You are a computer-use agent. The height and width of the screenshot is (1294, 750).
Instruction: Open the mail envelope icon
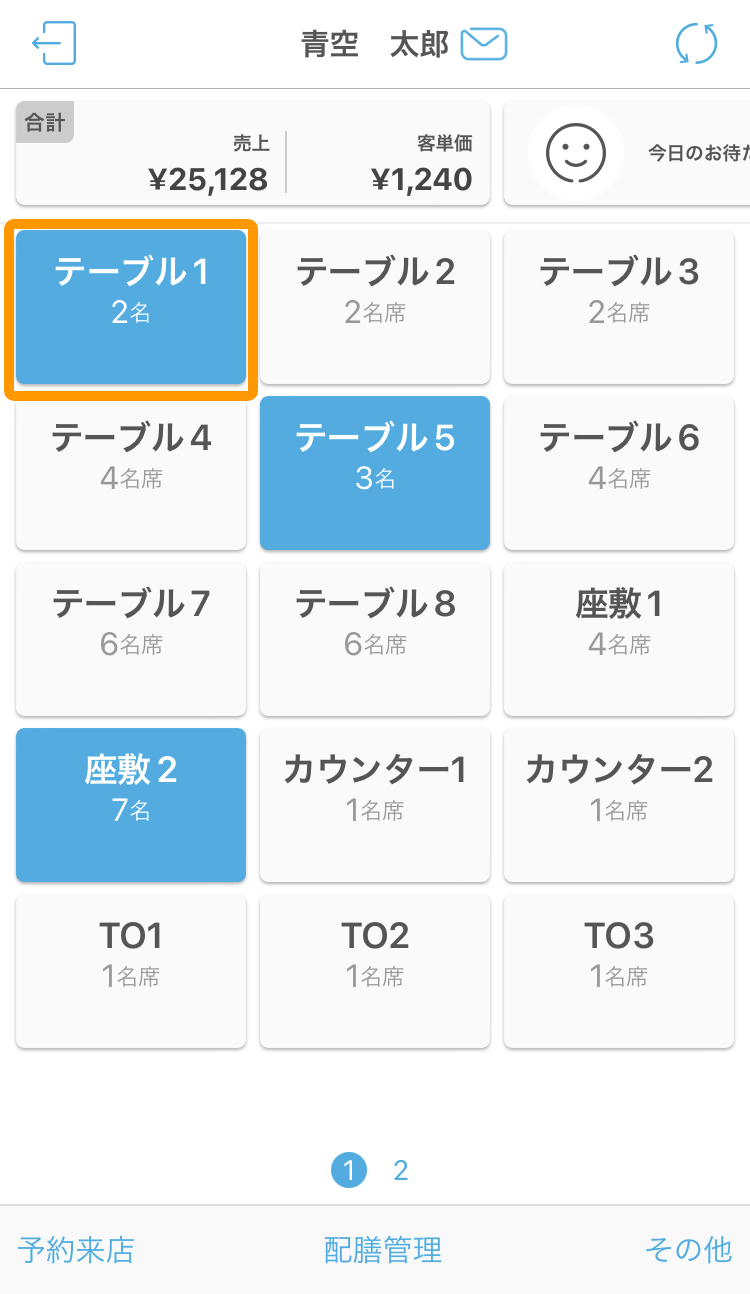pos(484,44)
